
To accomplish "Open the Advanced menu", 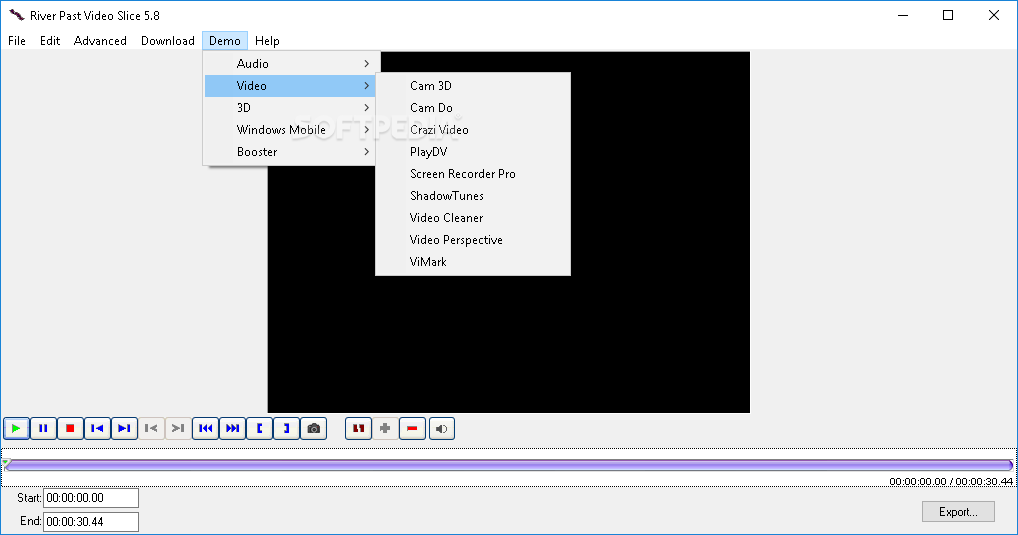I will pyautogui.click(x=100, y=41).
